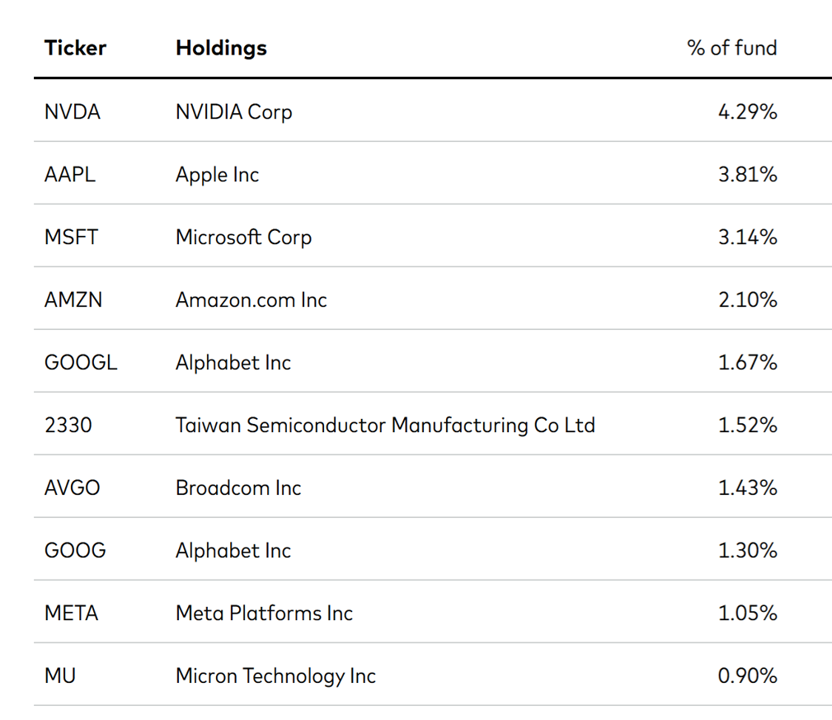This screenshot has width=832, height=720.
Task: Click the Holdings column header
Action: pyautogui.click(x=221, y=48)
